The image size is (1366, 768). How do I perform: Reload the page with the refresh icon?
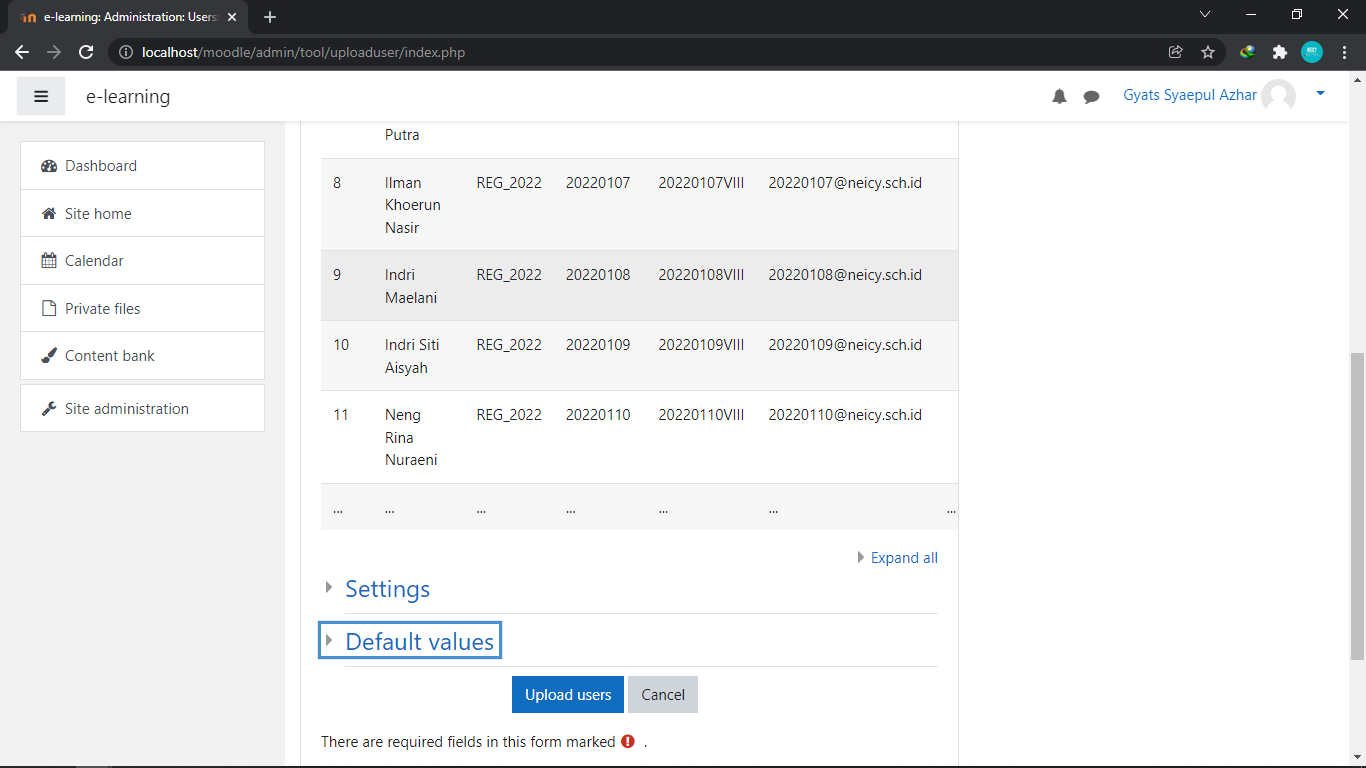86,52
